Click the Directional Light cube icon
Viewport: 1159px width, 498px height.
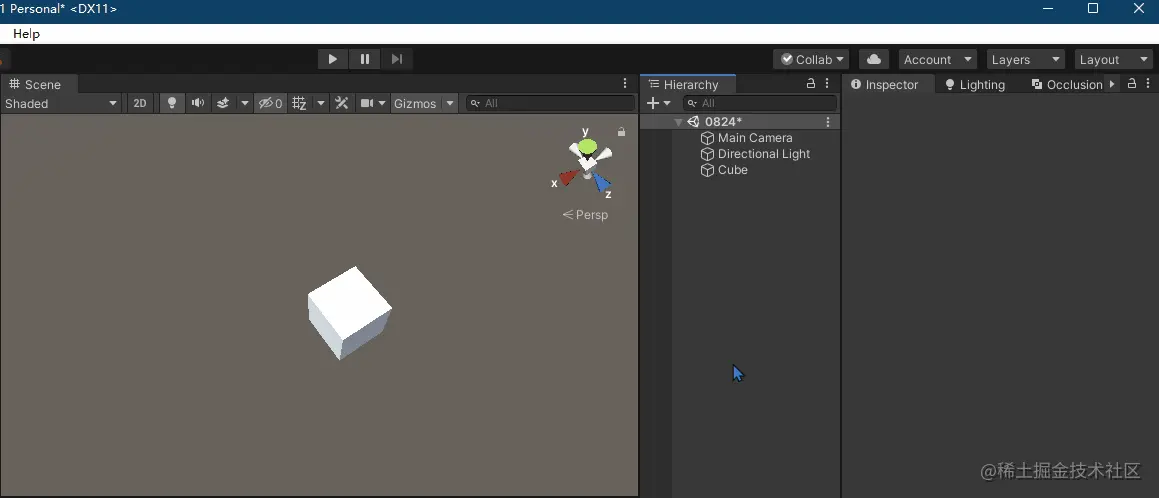pyautogui.click(x=707, y=154)
